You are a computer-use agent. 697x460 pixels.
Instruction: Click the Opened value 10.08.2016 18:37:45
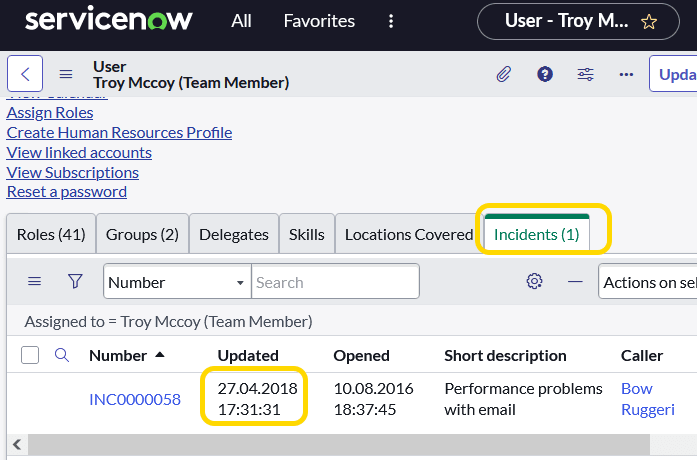pos(373,399)
